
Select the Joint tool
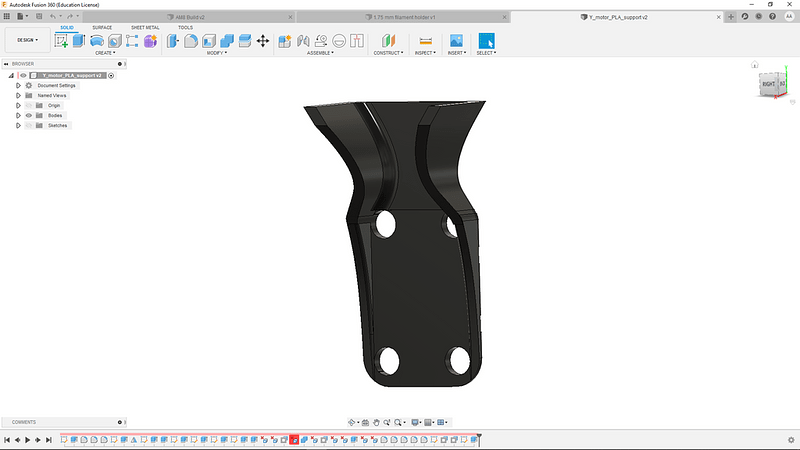(303, 41)
